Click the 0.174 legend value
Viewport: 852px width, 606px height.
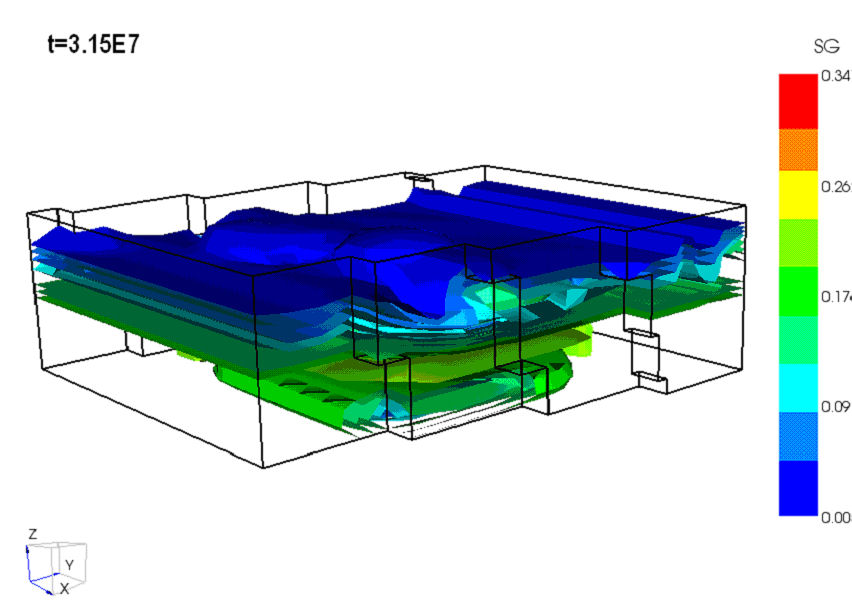tap(835, 298)
